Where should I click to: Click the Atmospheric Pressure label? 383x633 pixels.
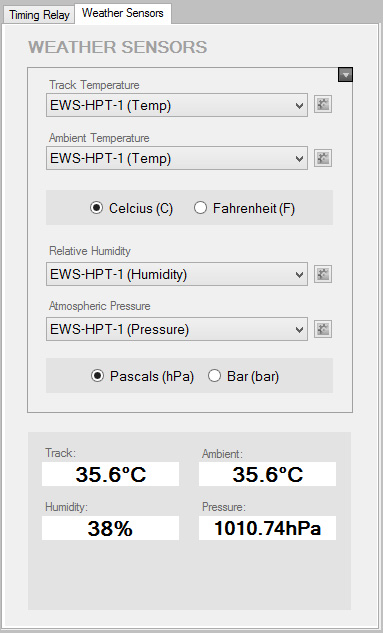click(100, 306)
